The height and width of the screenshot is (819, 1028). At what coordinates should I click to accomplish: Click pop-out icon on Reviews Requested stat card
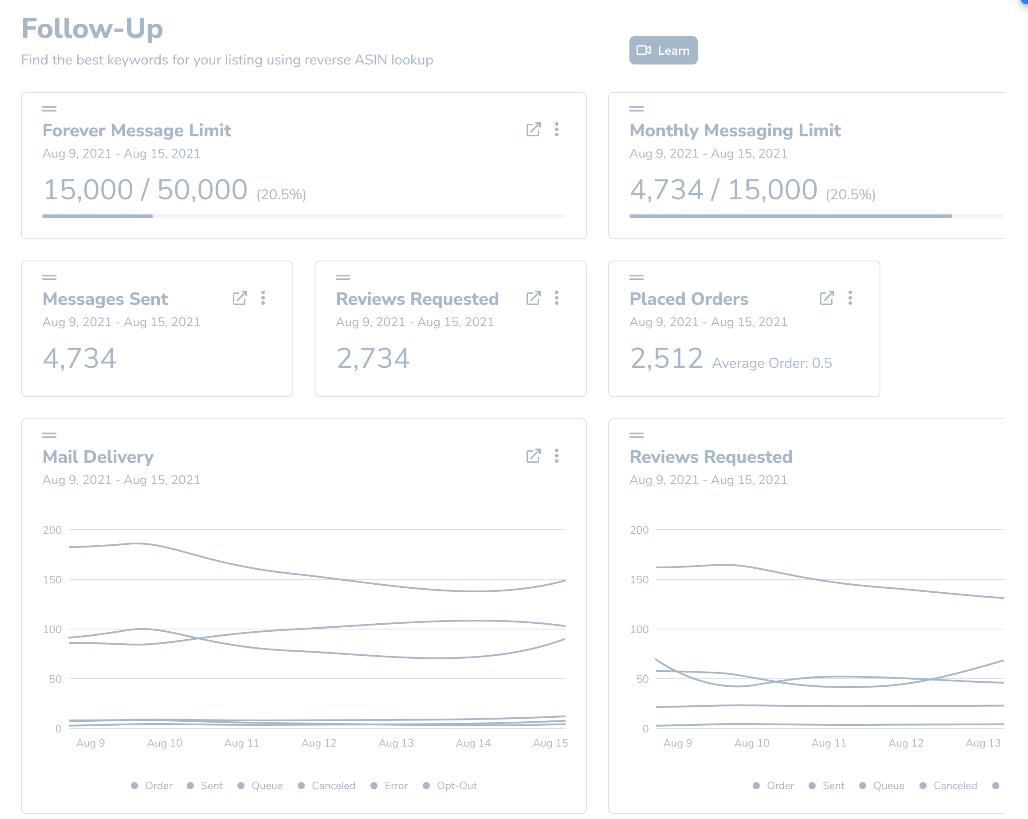tap(533, 298)
